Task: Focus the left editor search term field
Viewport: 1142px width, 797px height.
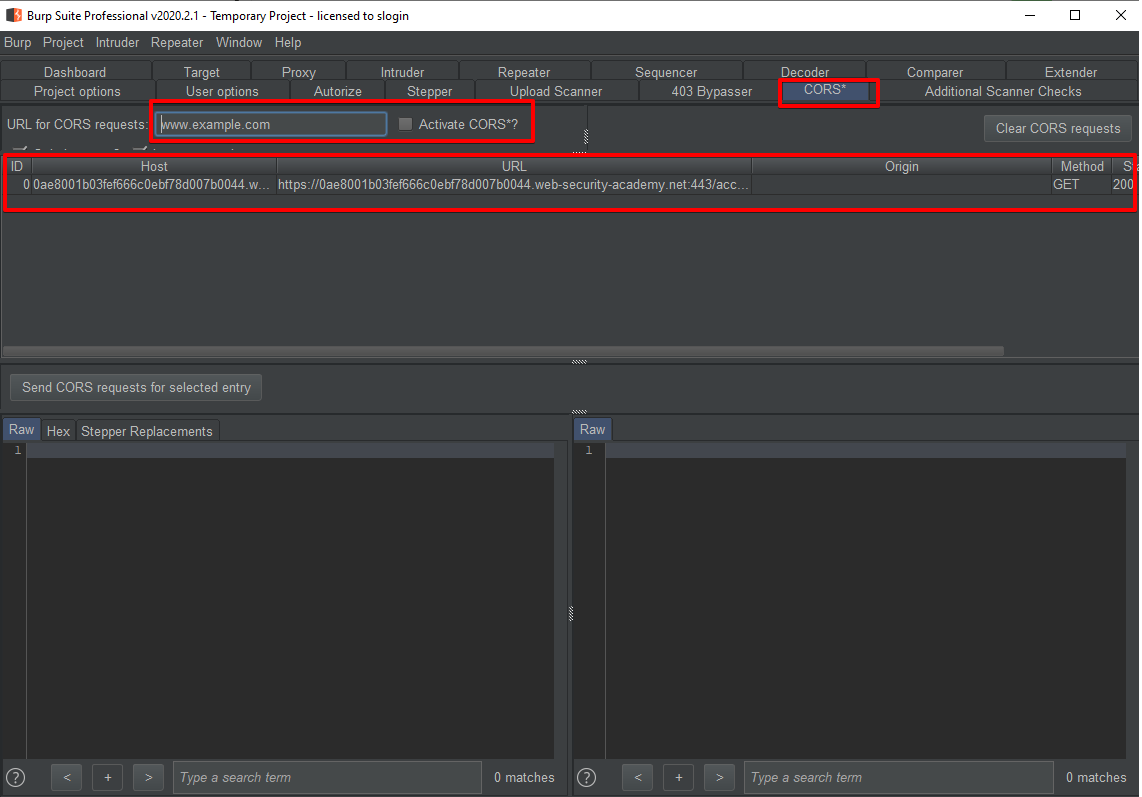Action: click(327, 777)
